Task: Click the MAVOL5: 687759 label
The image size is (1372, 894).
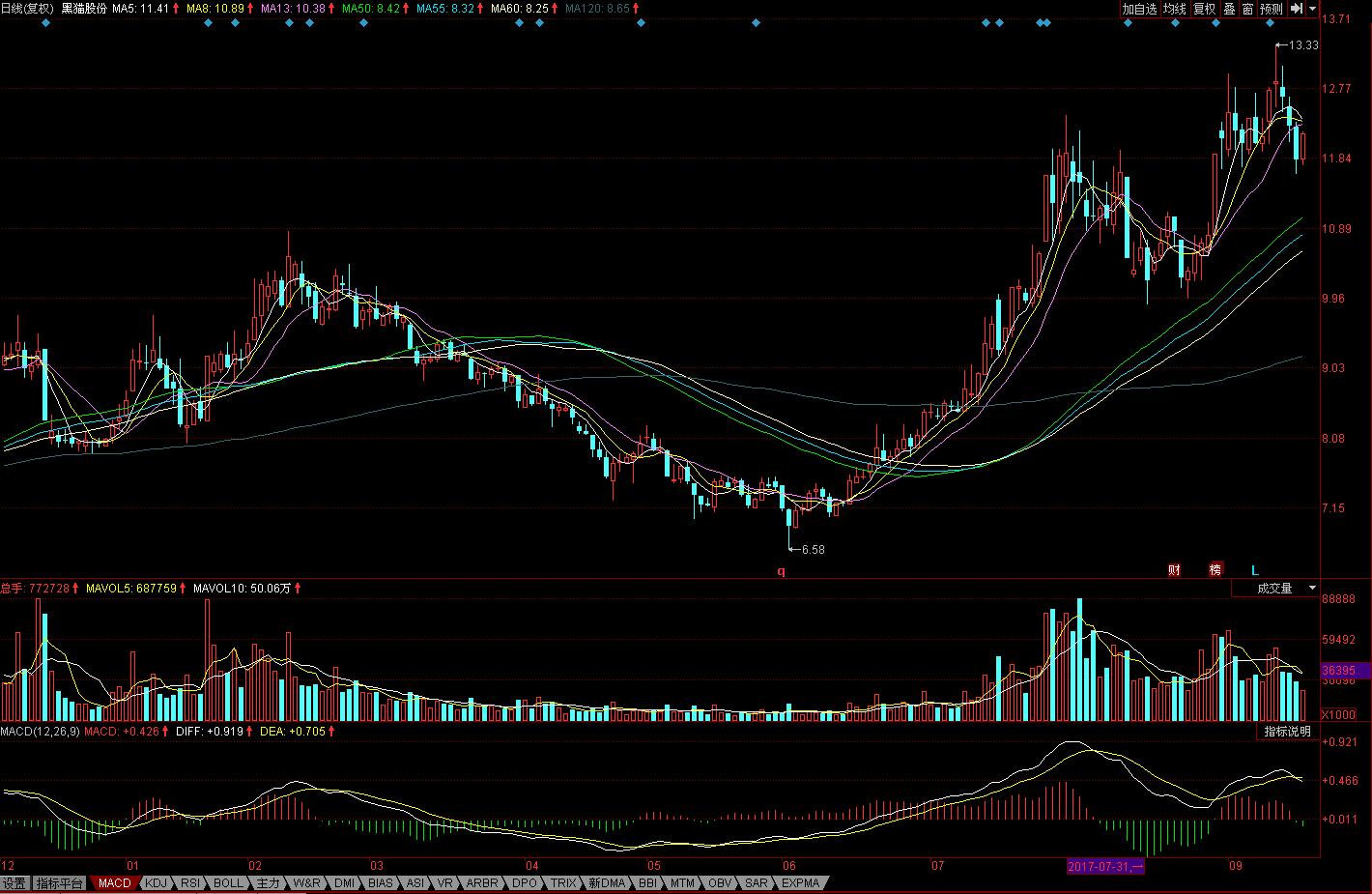Action: (131, 588)
